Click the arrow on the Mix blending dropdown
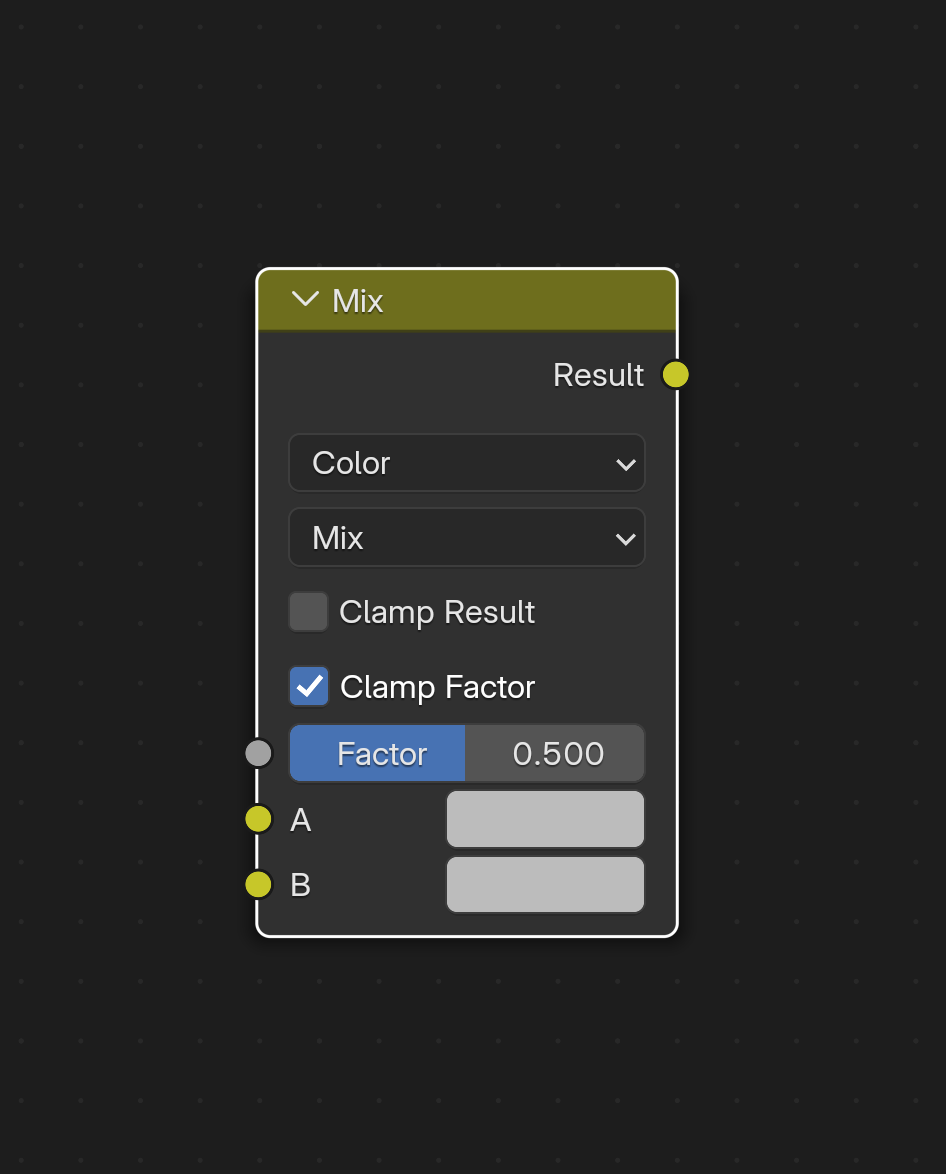The height and width of the screenshot is (1174, 946). 625,539
